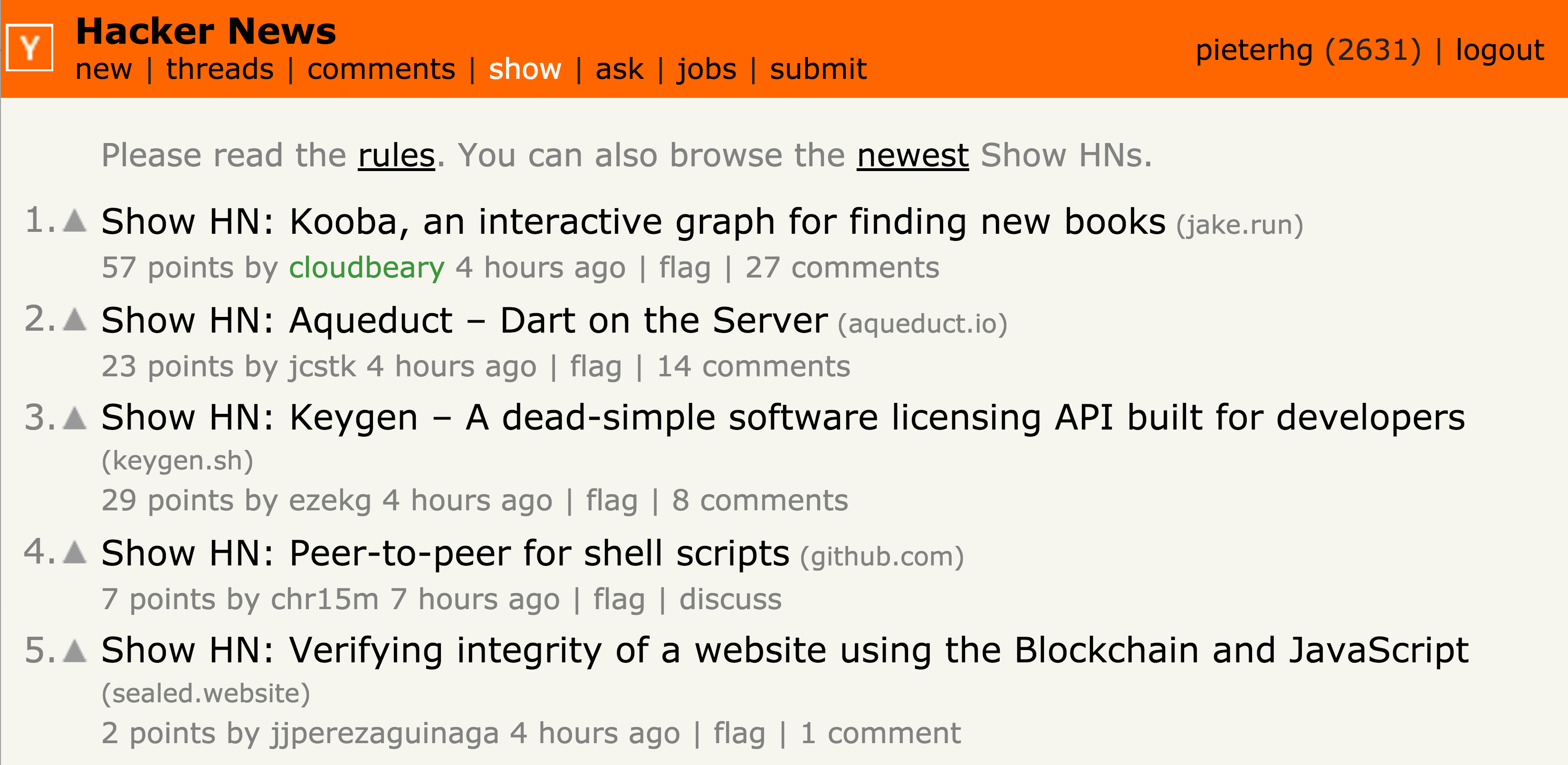The width and height of the screenshot is (1568, 765).
Task: Open the 27 comments on Kooba
Action: [842, 268]
